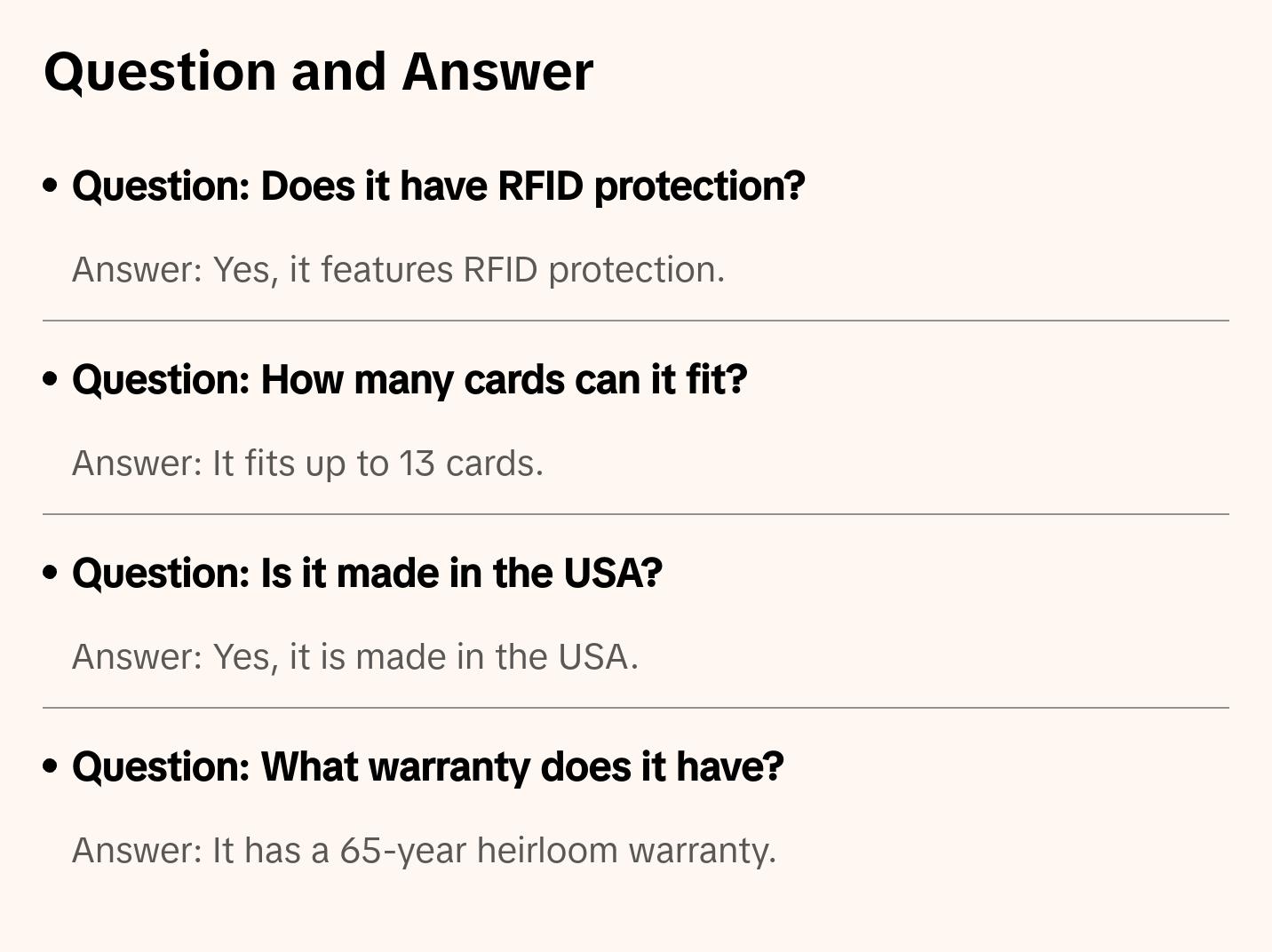Click the number 13 in the cards answer
Viewport: 1272px width, 952px height.
coord(417,464)
